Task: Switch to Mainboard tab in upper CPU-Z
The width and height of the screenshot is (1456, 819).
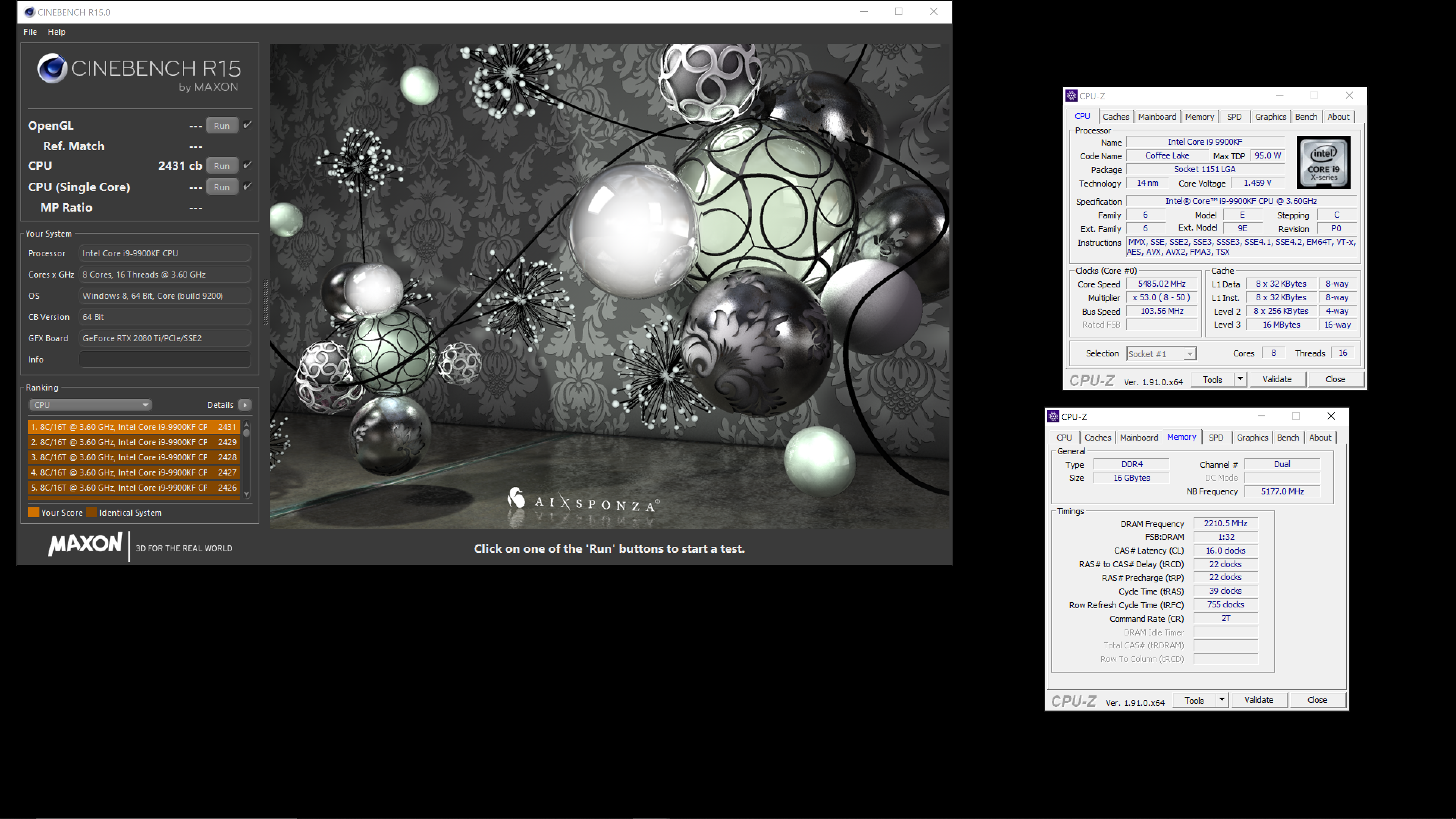Action: click(1157, 116)
